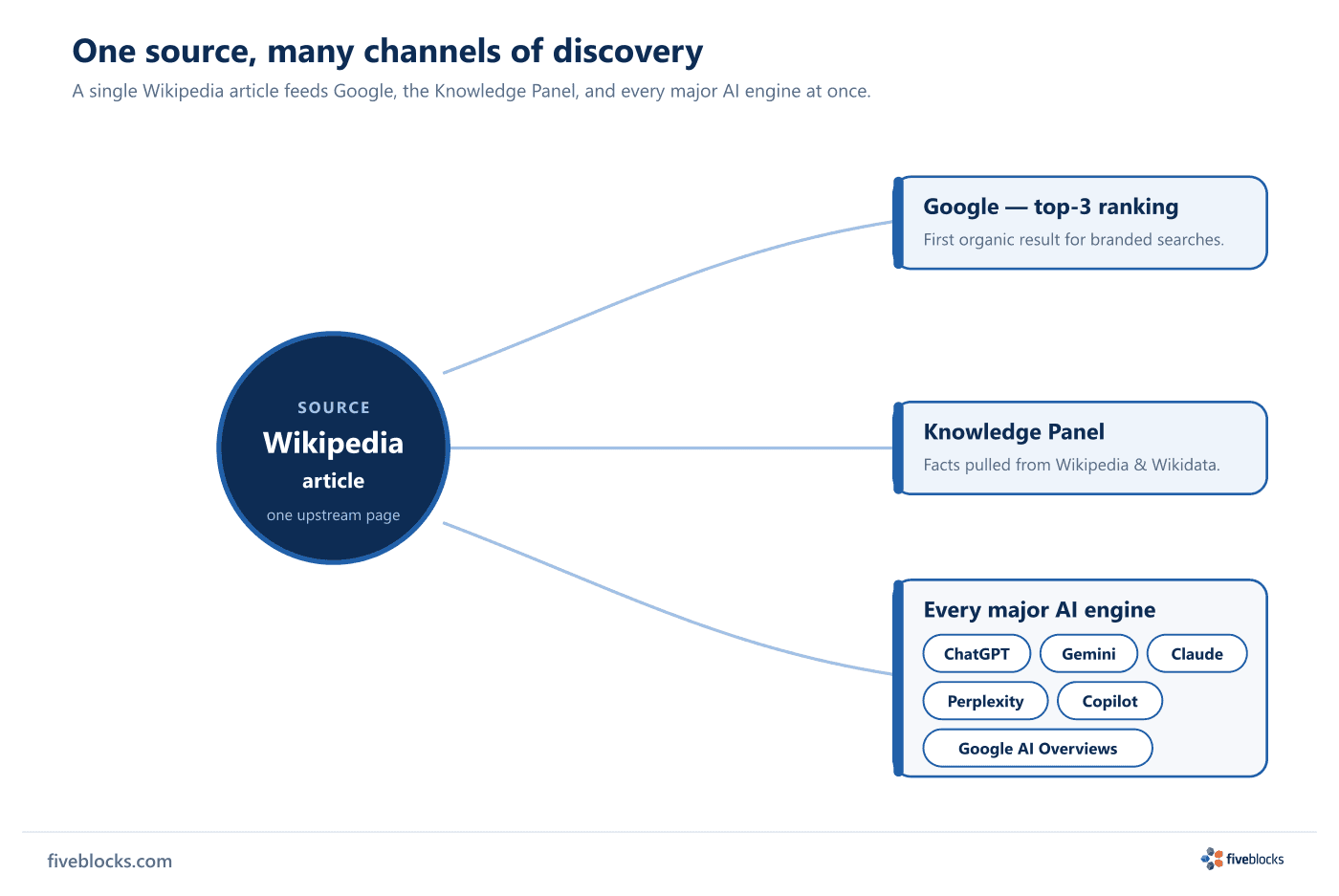Click the Knowledge Panel card heading
1339x896 pixels.
1014,432
